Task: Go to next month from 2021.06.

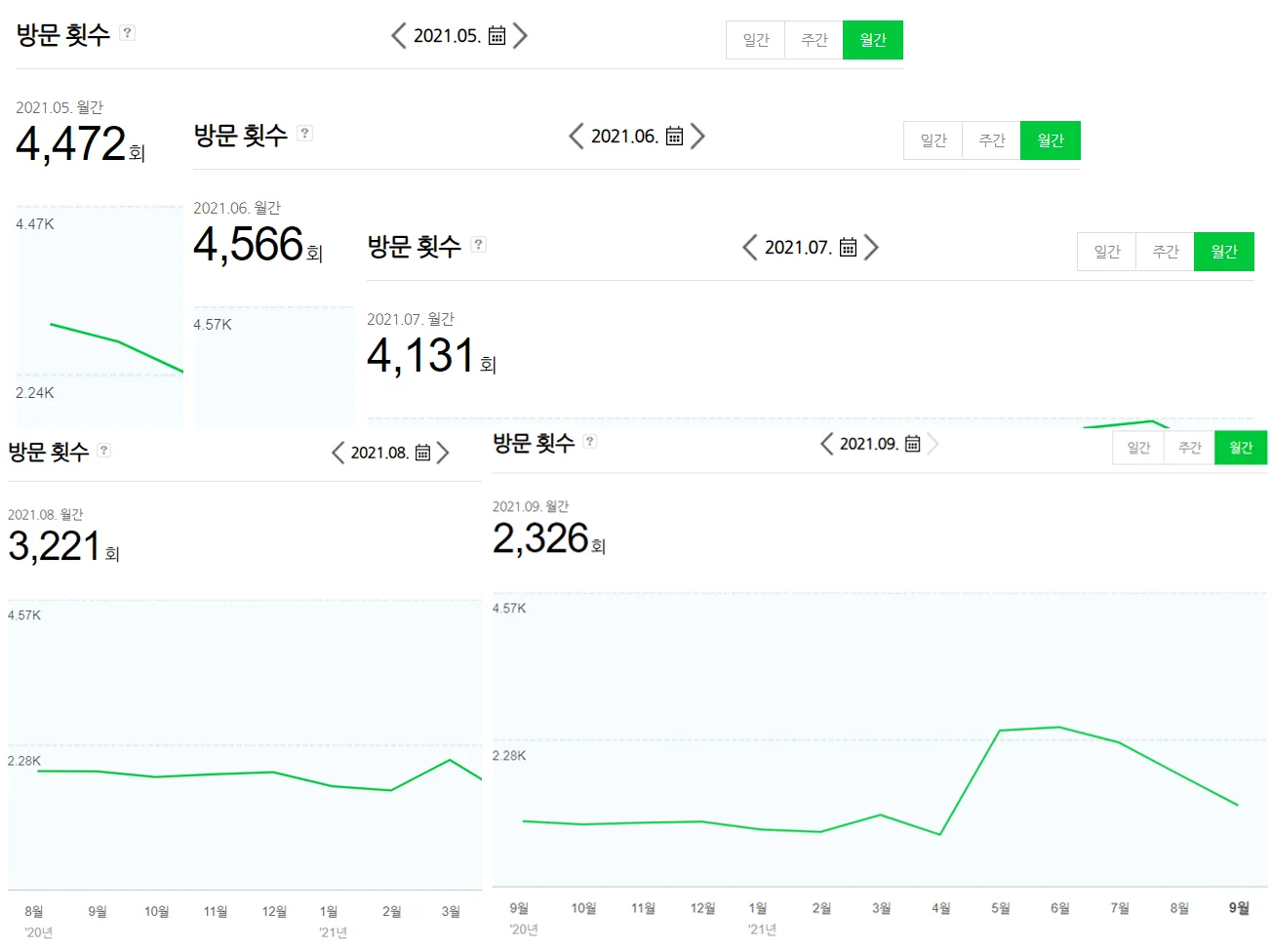Action: tap(697, 137)
